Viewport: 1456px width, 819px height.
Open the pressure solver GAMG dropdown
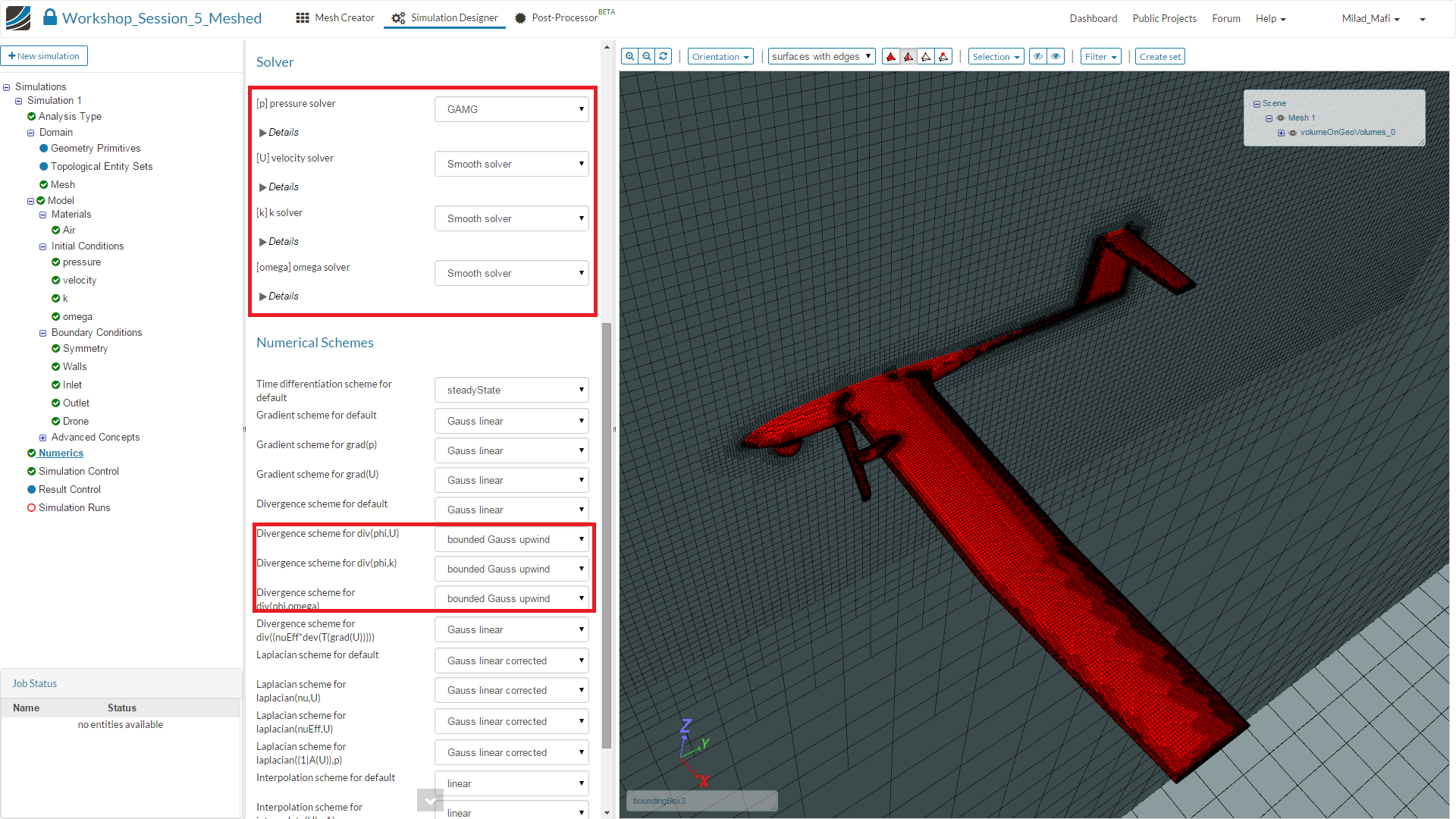(512, 109)
